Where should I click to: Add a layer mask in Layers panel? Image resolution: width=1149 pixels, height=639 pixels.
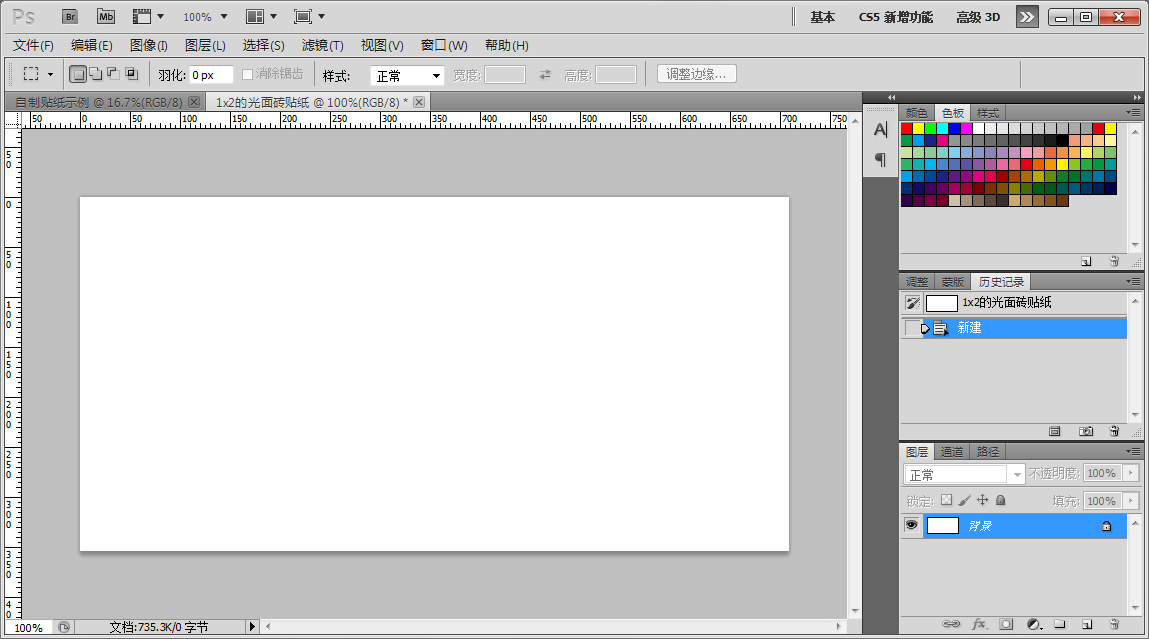(x=1006, y=624)
